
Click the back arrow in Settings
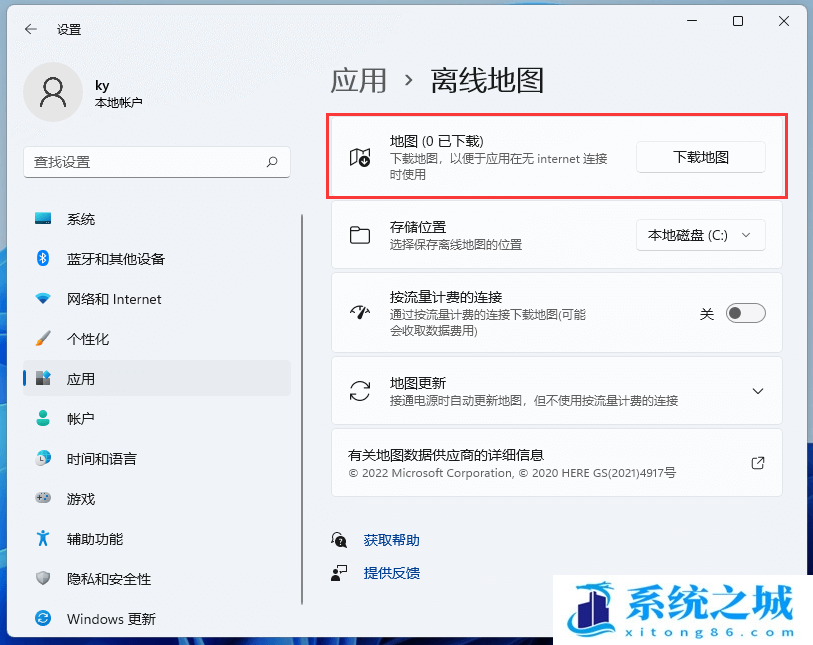31,29
